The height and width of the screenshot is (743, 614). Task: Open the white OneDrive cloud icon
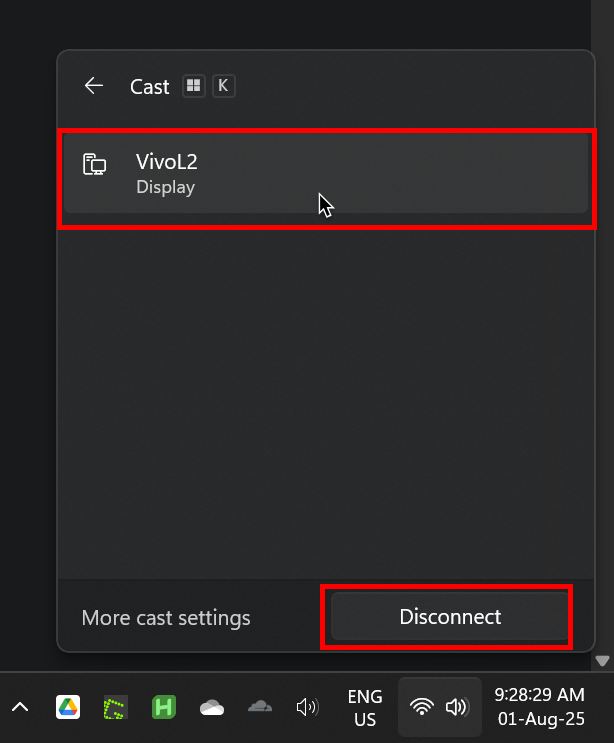tap(212, 707)
